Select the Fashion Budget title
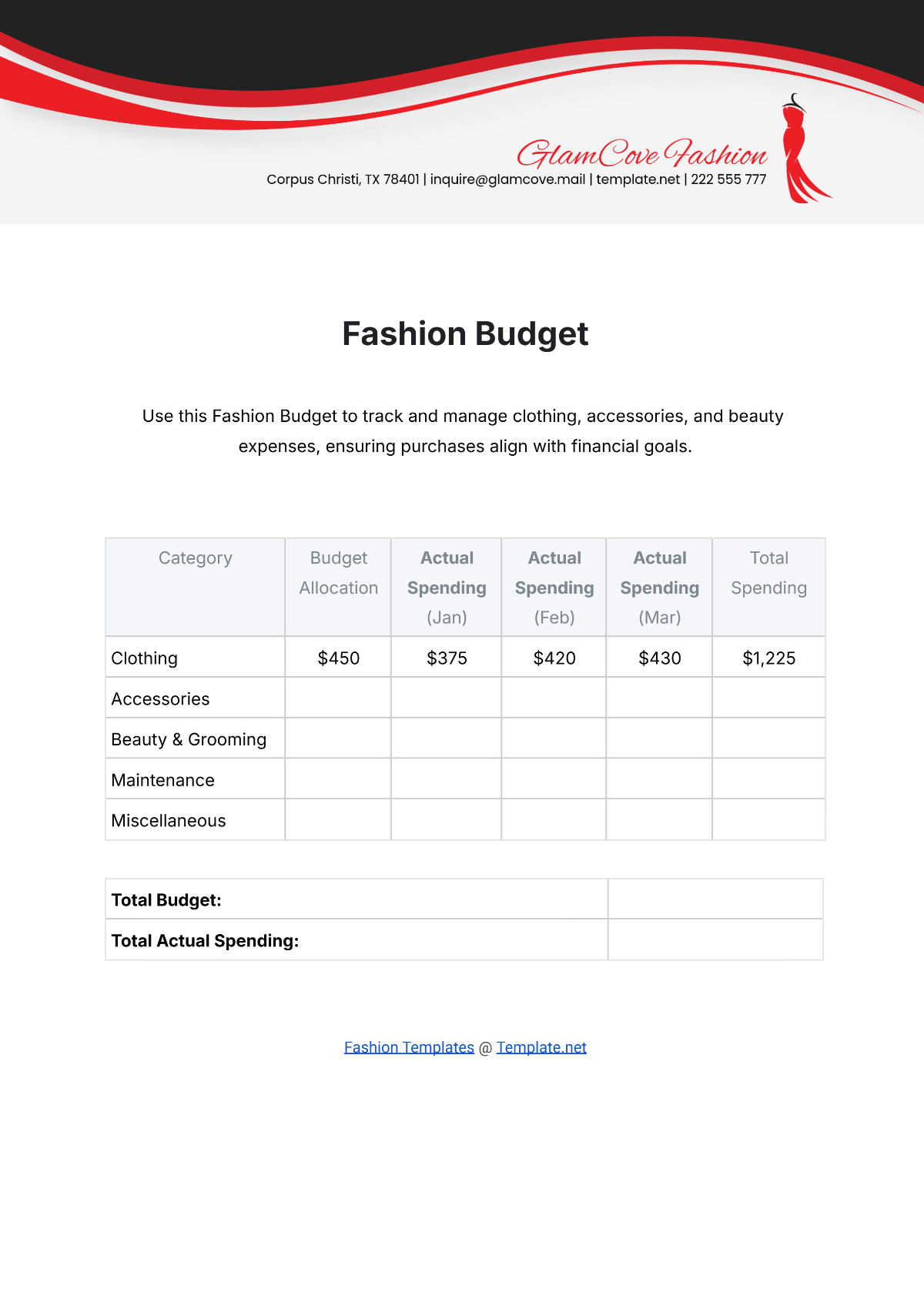Screen dimensions: 924x1306 click(x=465, y=334)
